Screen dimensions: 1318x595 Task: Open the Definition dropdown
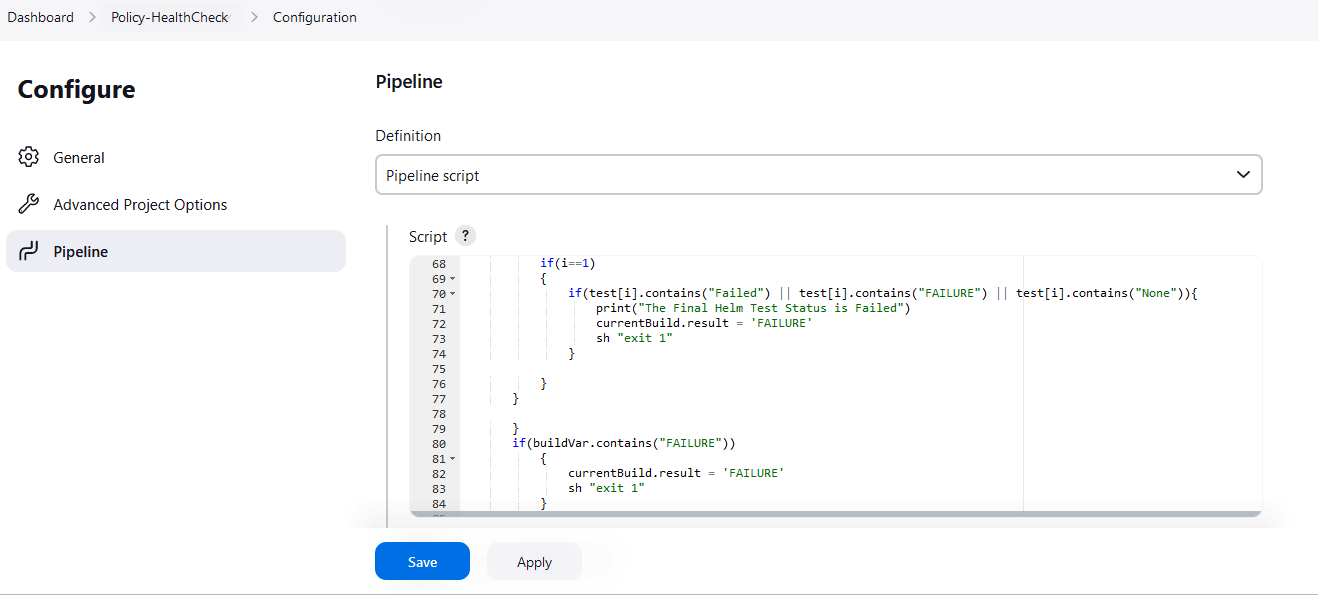tap(819, 174)
